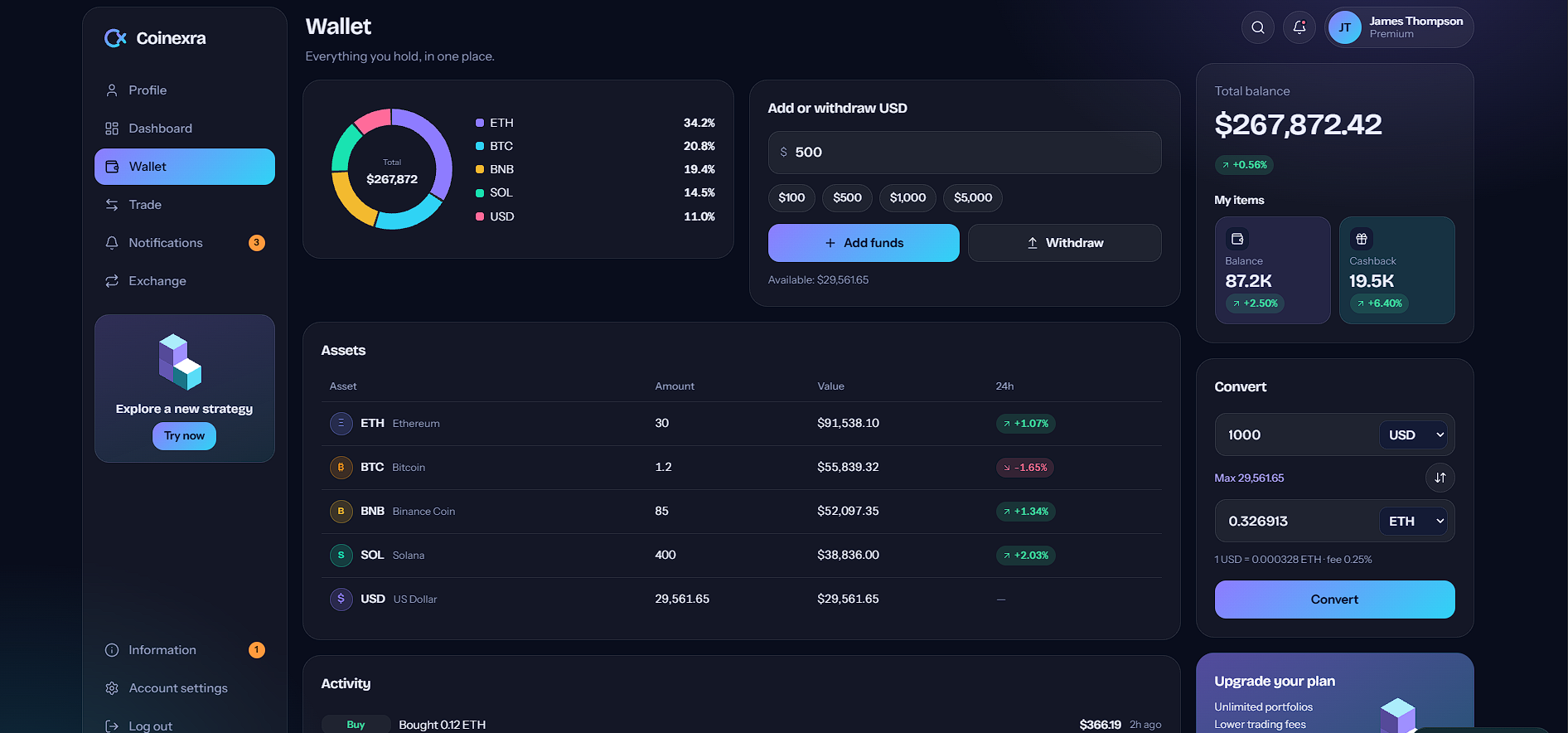Click the Coinexra logo

point(155,38)
